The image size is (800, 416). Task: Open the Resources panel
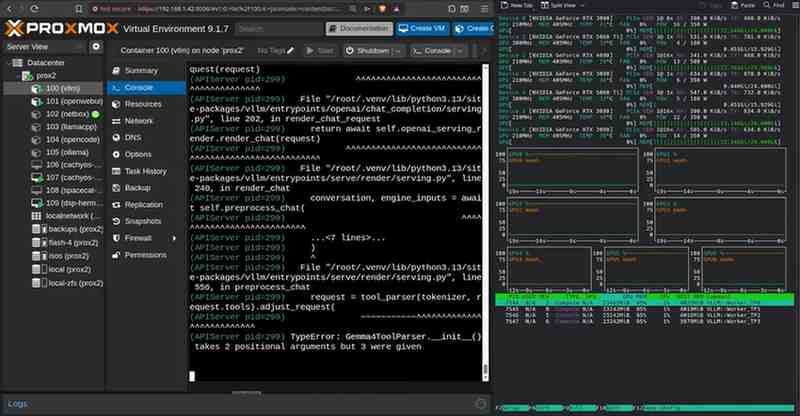tap(143, 104)
